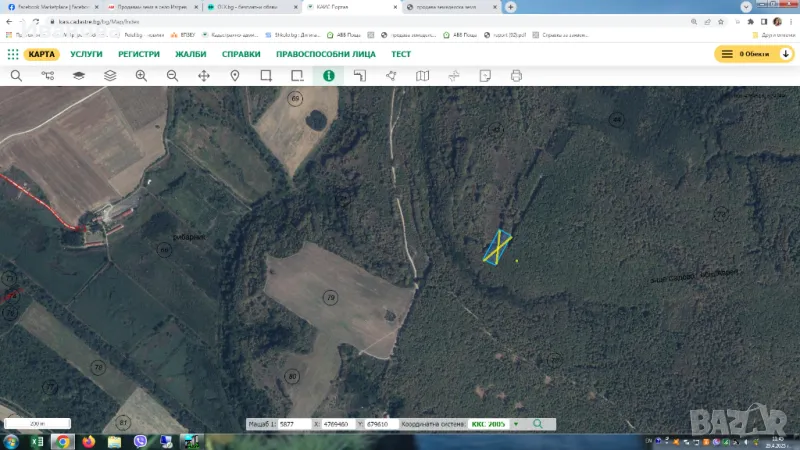Activate the pan map arrows tool
Viewport: 800px width, 450px height.
204,76
